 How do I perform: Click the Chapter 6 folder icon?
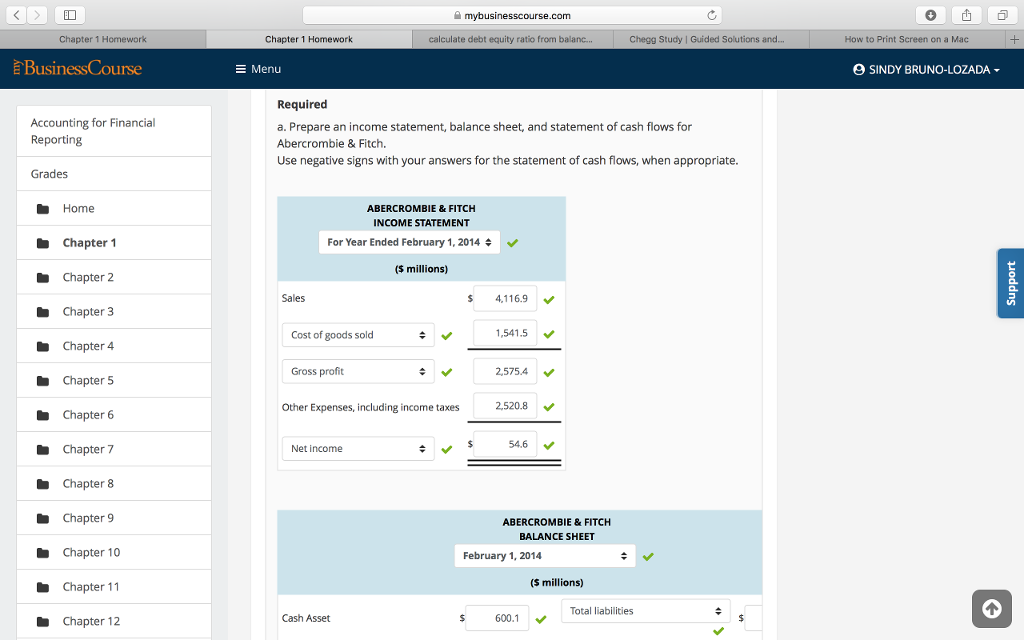click(x=43, y=415)
